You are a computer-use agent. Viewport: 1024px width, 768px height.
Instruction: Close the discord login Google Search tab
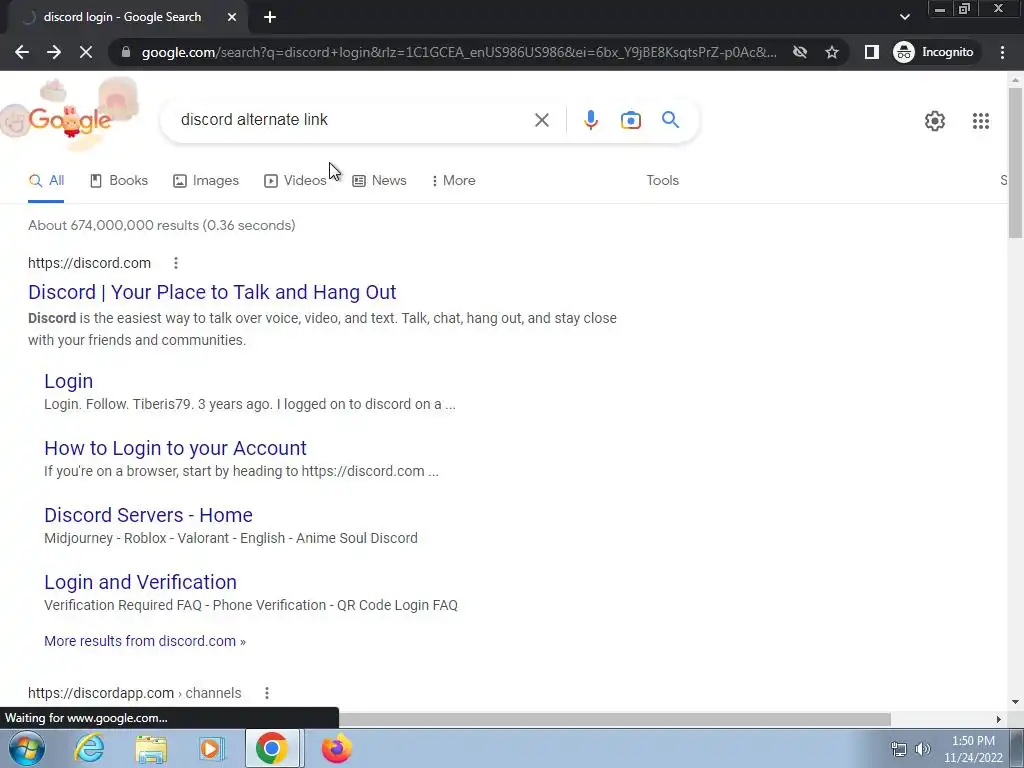click(232, 17)
